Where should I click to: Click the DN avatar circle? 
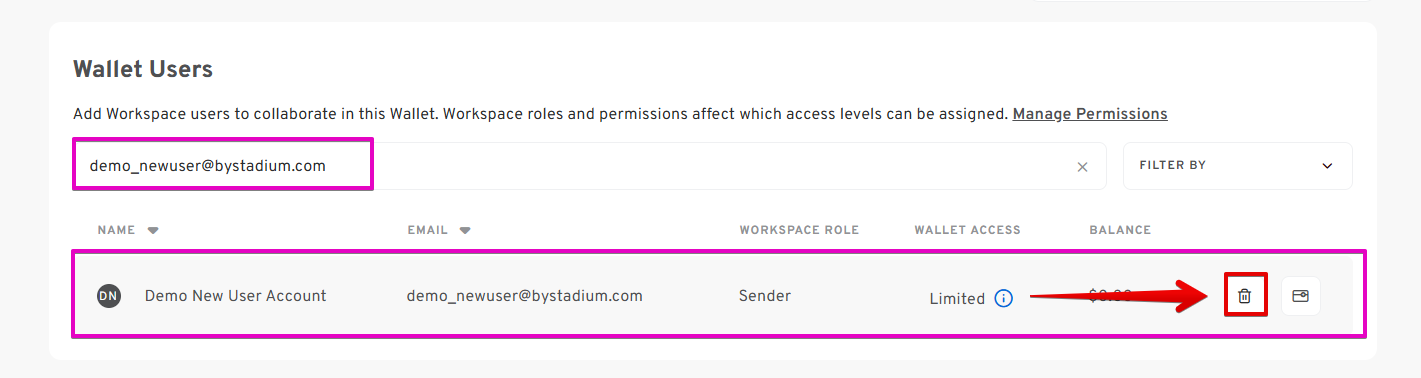click(109, 296)
